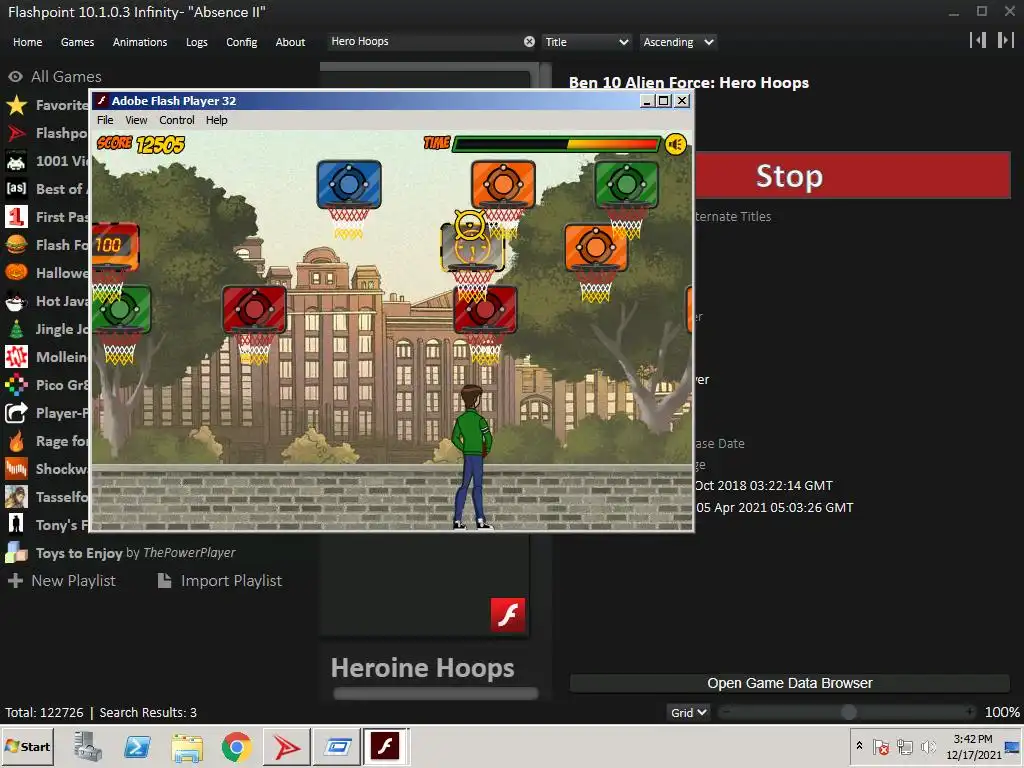Screen dimensions: 1024x768
Task: Open the View menu in Flash Player
Action: 136,120
